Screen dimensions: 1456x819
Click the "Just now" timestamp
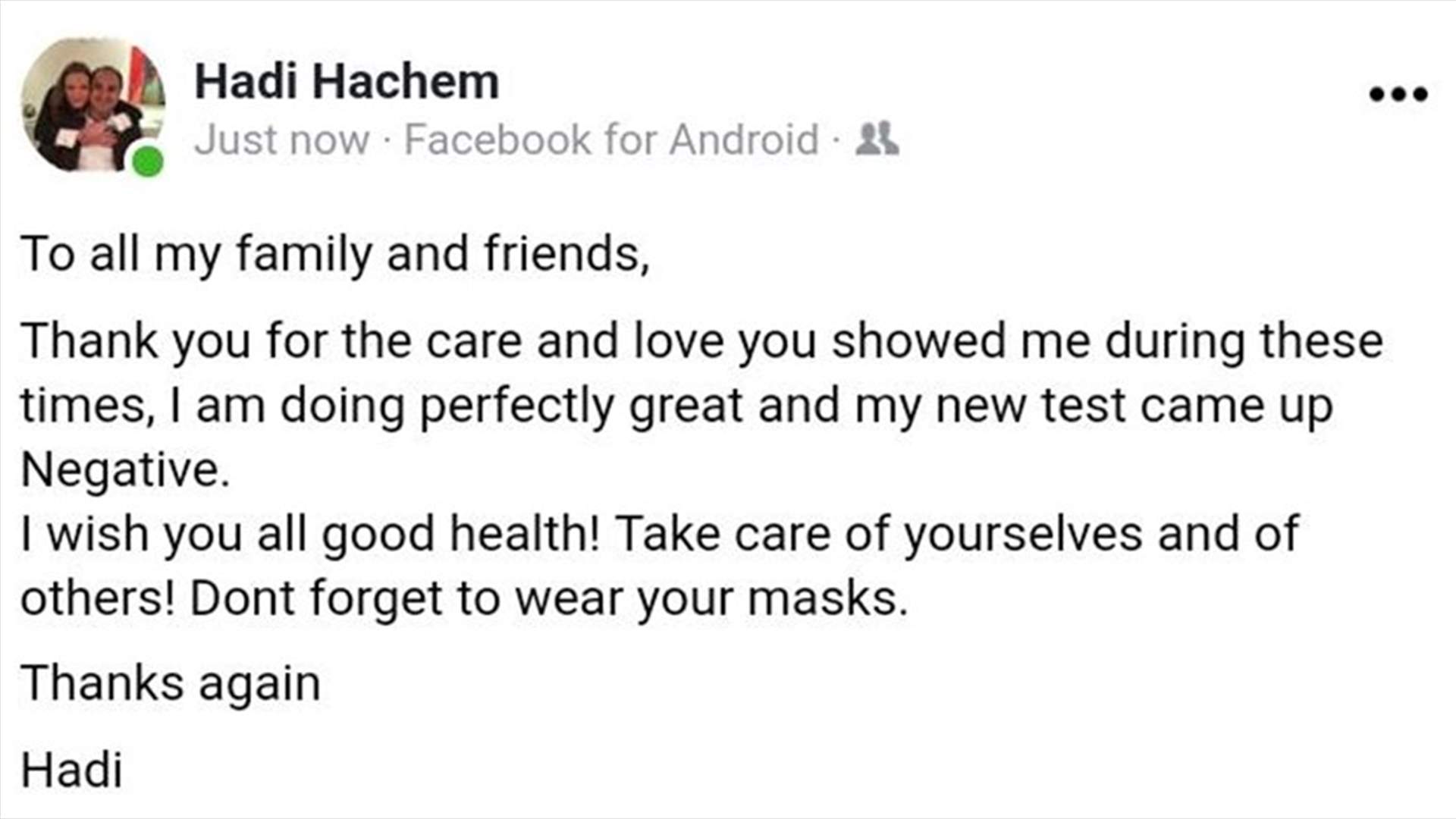pos(282,140)
